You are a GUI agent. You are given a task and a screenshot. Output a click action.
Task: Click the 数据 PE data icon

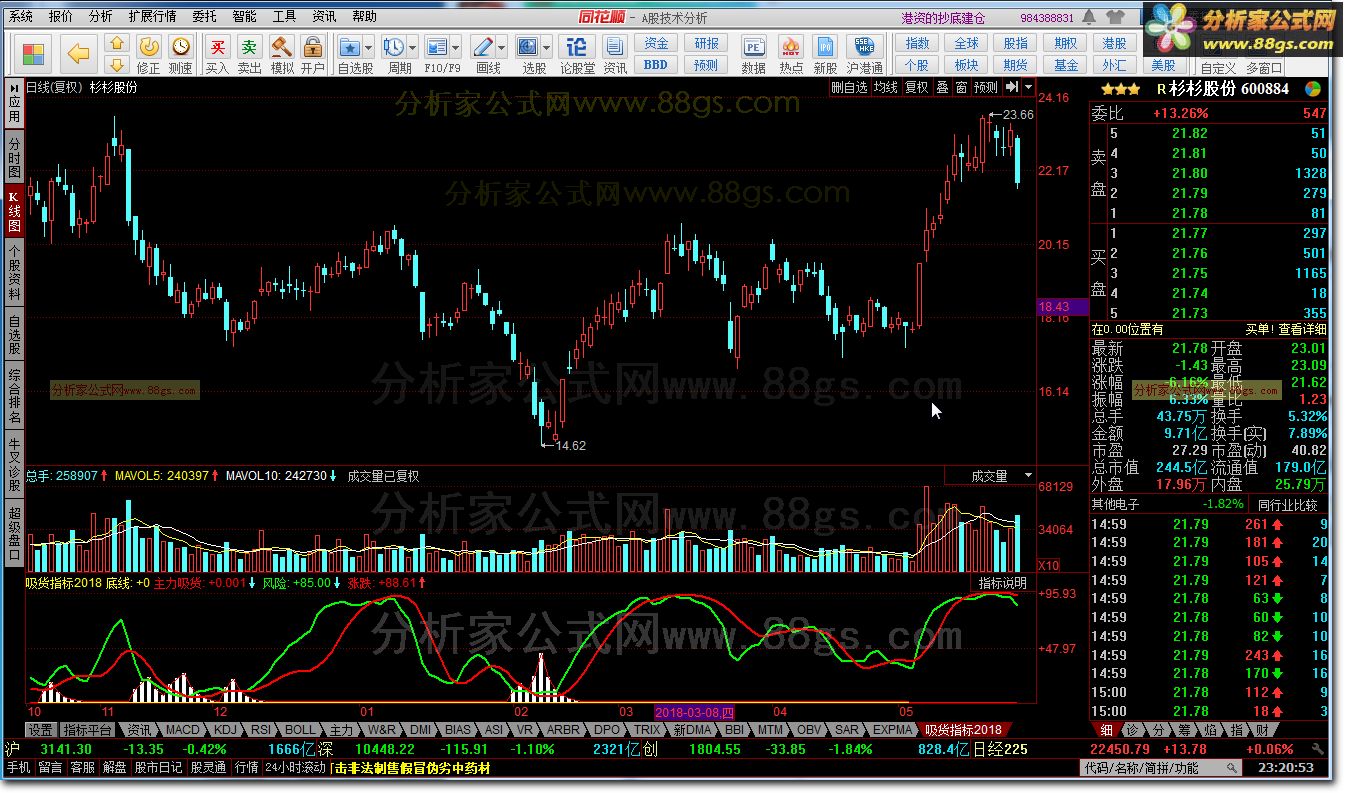pyautogui.click(x=754, y=47)
